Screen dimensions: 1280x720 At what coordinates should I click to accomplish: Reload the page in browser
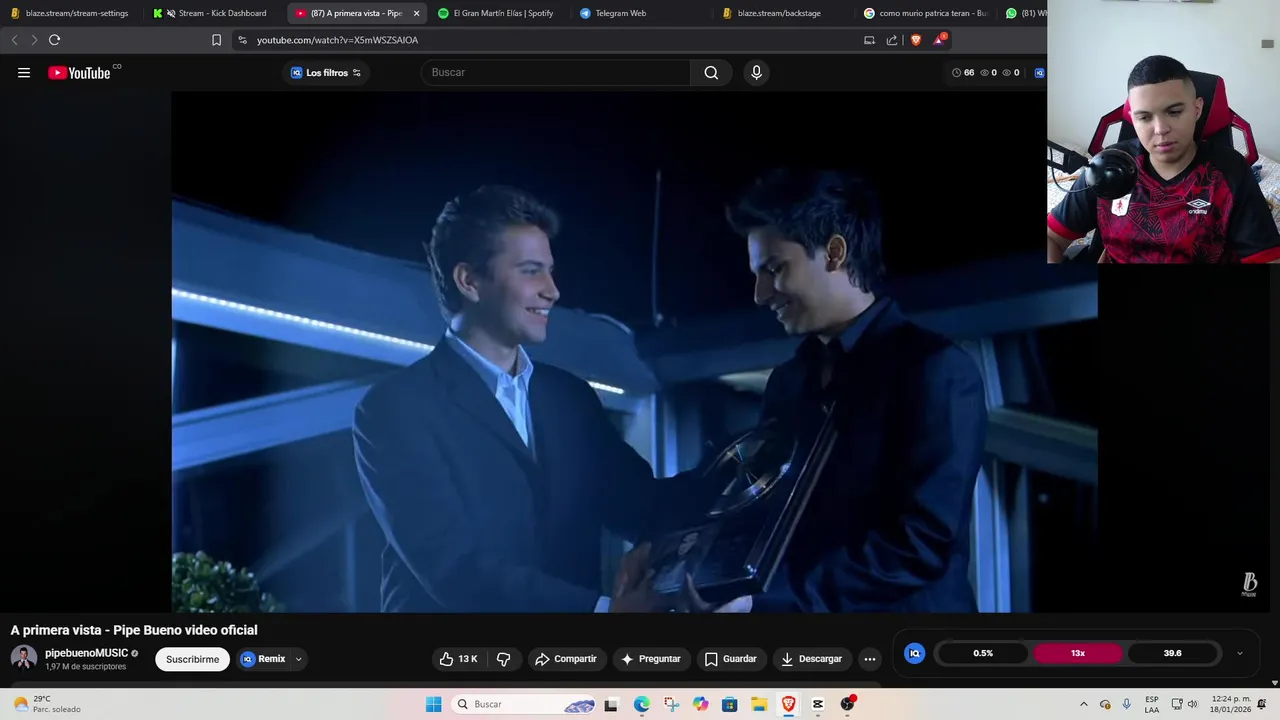click(x=54, y=40)
